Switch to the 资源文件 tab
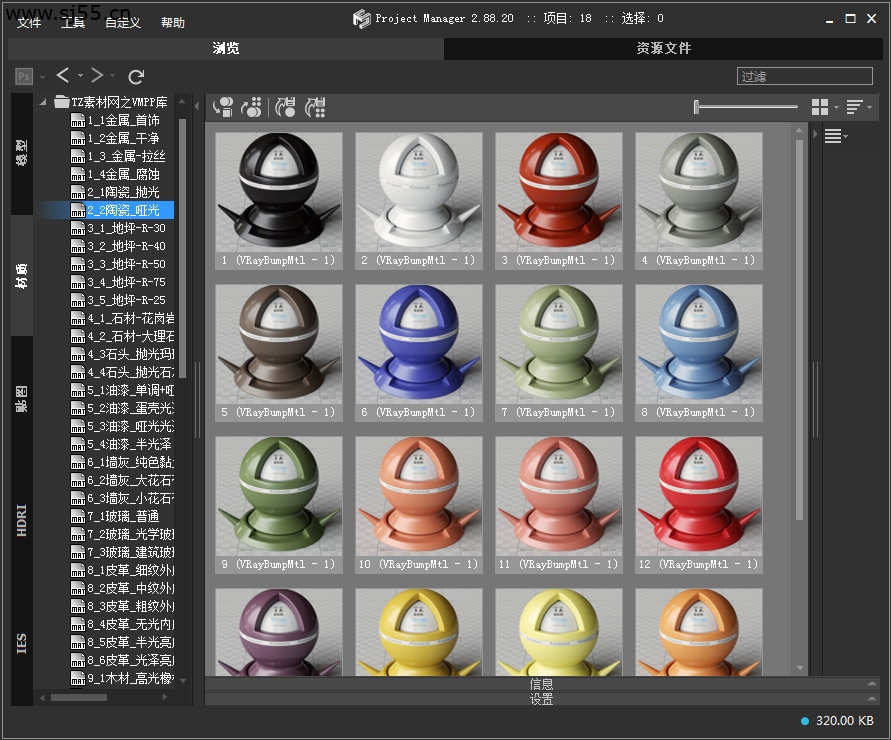This screenshot has width=891, height=740. 663,48
